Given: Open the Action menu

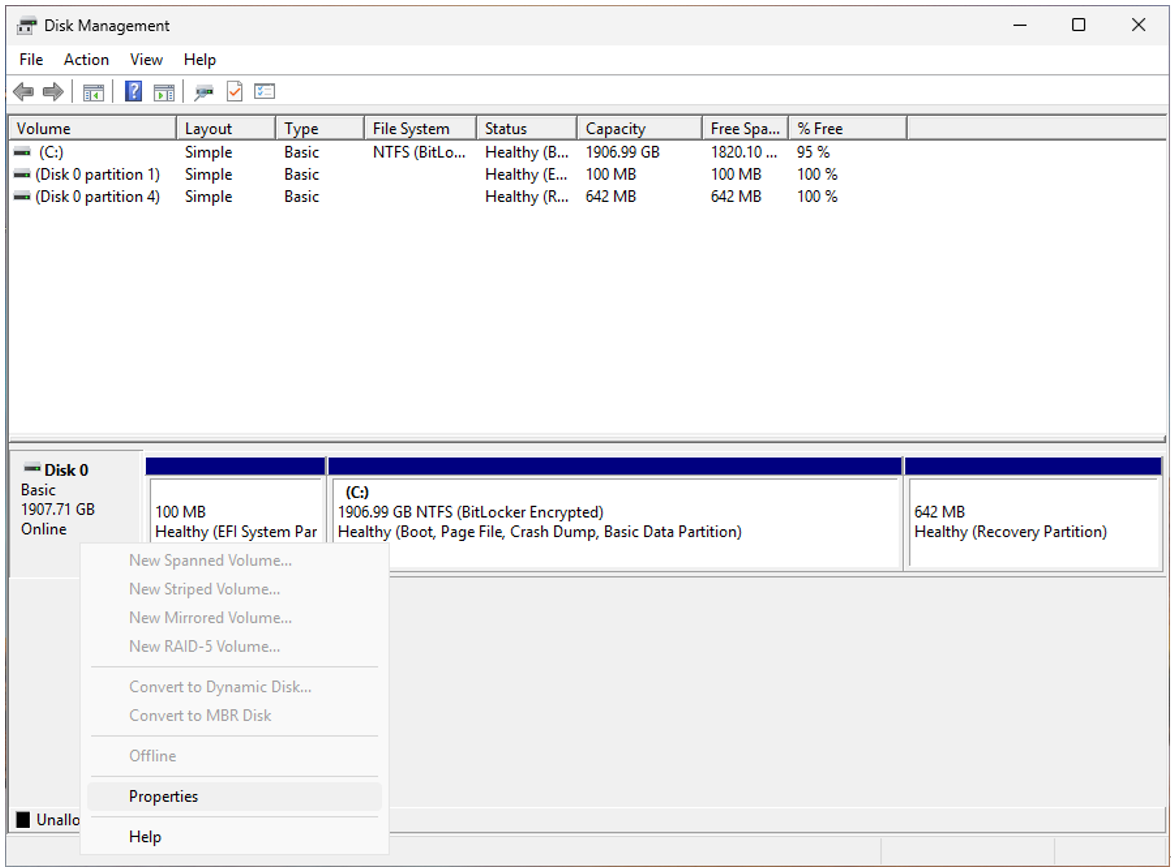Looking at the screenshot, I should [86, 60].
